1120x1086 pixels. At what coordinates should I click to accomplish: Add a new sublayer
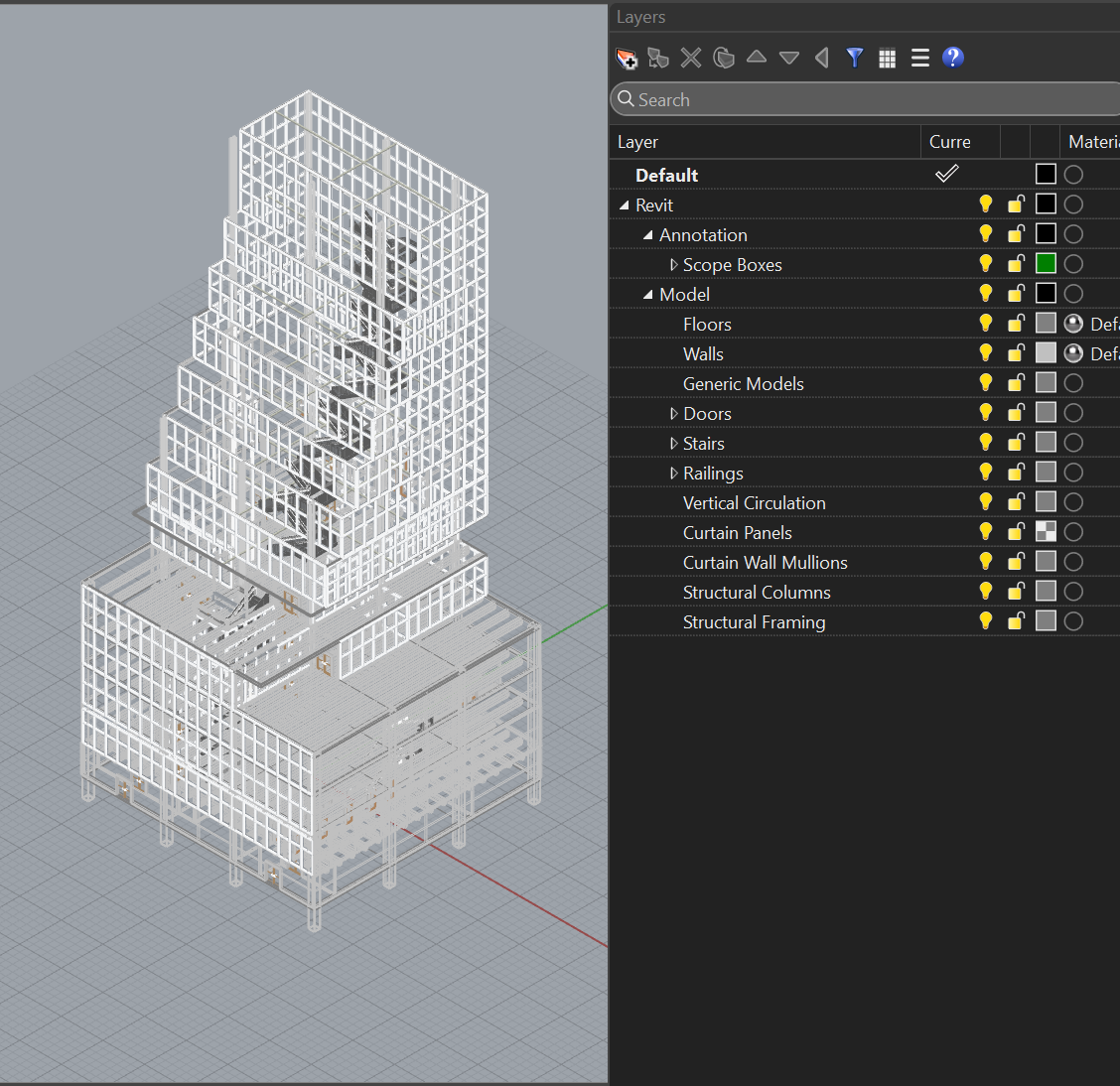point(658,58)
